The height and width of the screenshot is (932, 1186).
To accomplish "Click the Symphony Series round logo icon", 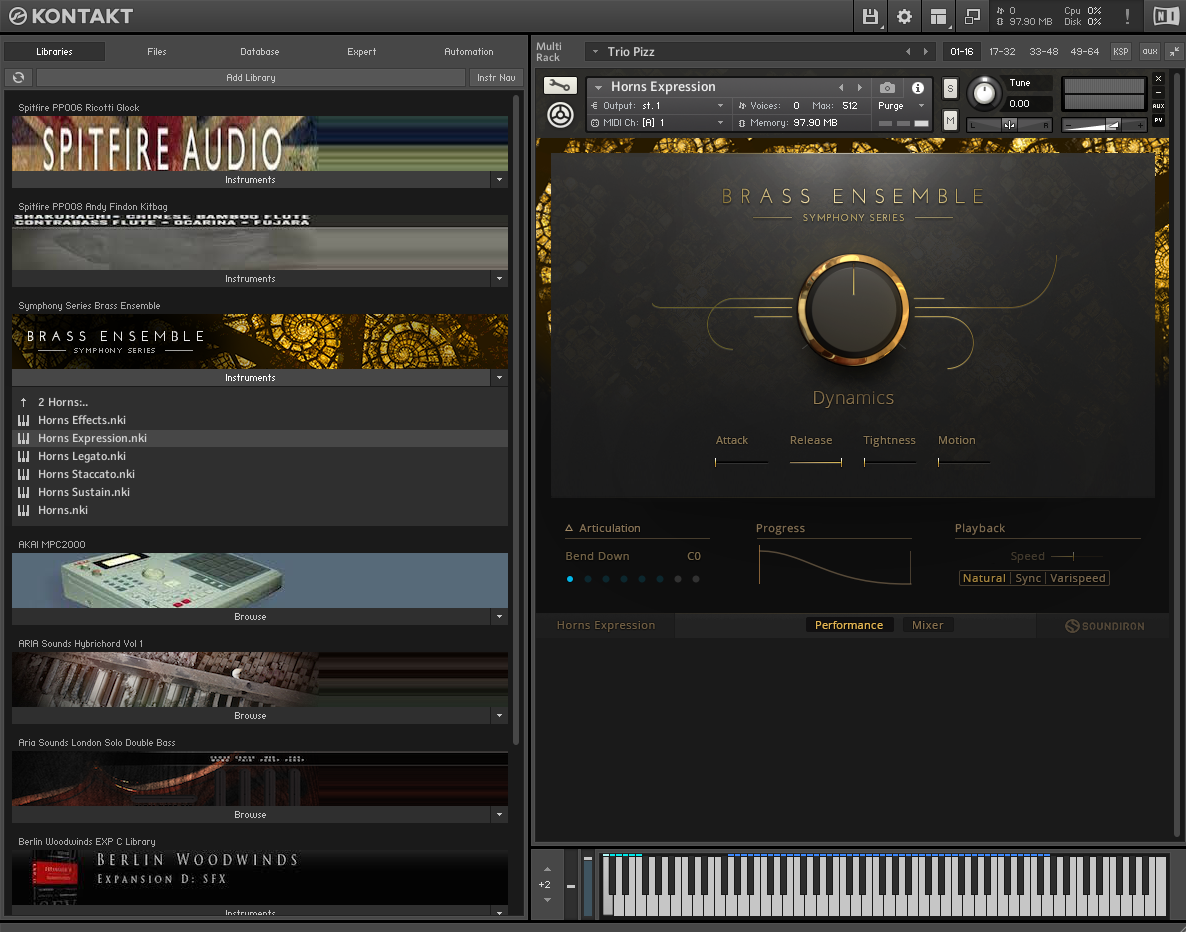I will pos(560,115).
